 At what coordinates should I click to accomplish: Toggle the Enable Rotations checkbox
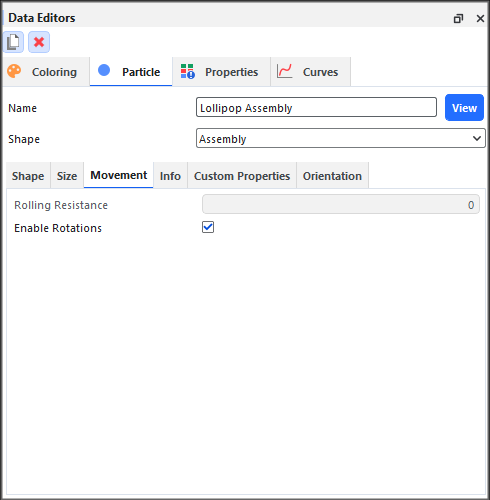pyautogui.click(x=208, y=227)
